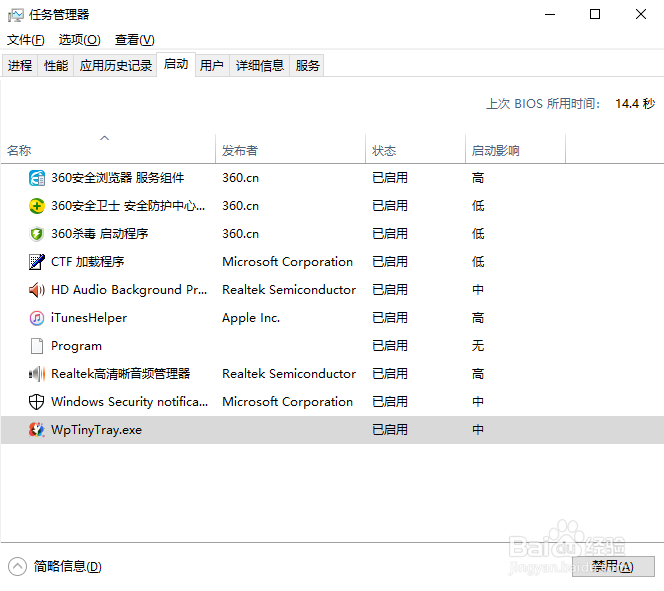Click the 360安全卫士 green plus icon
The image size is (664, 591).
(x=37, y=206)
